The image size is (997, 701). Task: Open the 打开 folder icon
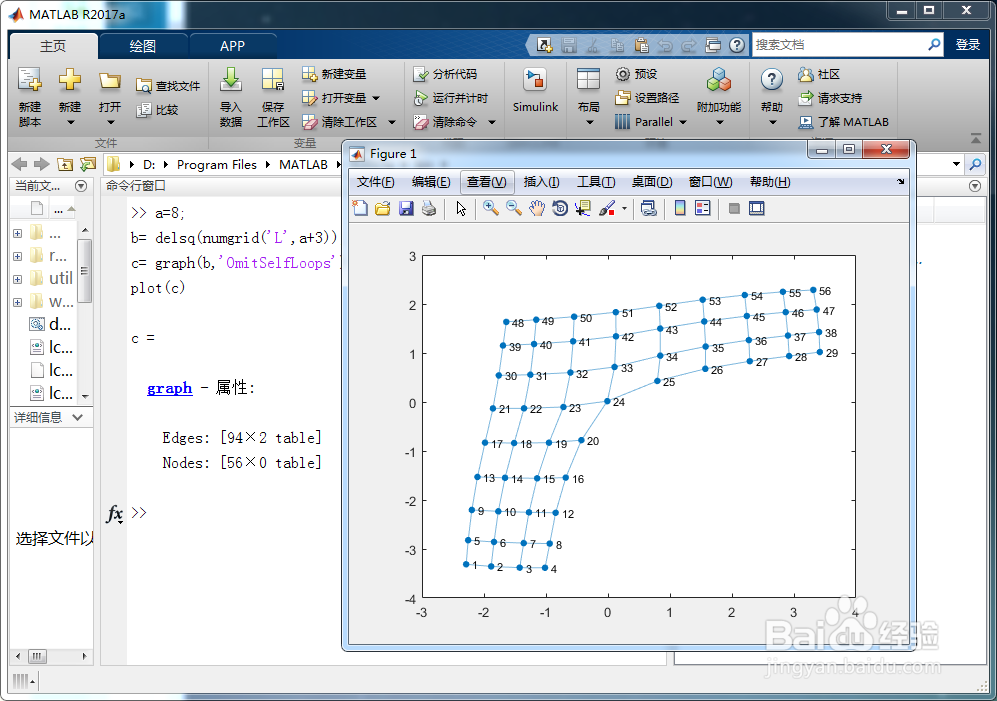click(x=109, y=81)
